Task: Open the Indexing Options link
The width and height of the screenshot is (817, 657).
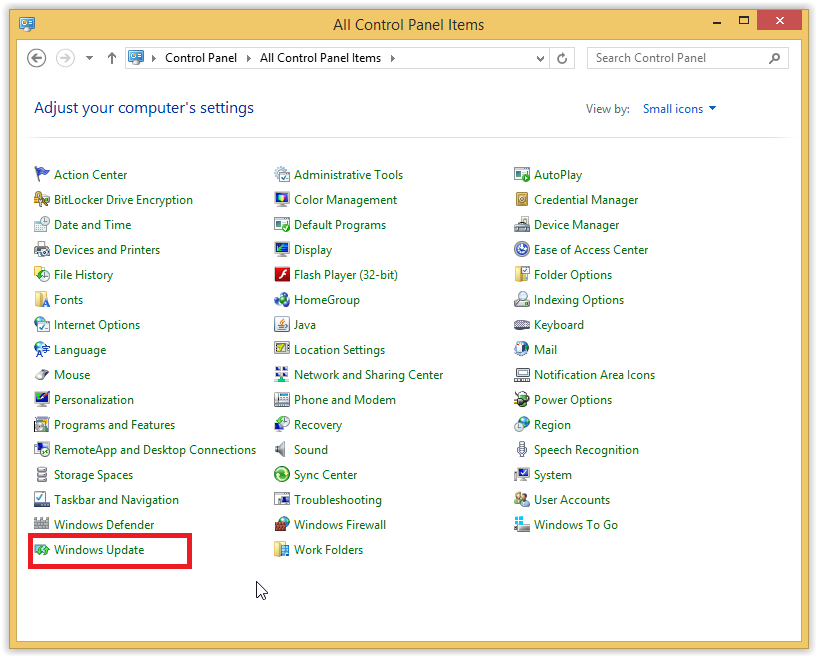Action: point(578,300)
